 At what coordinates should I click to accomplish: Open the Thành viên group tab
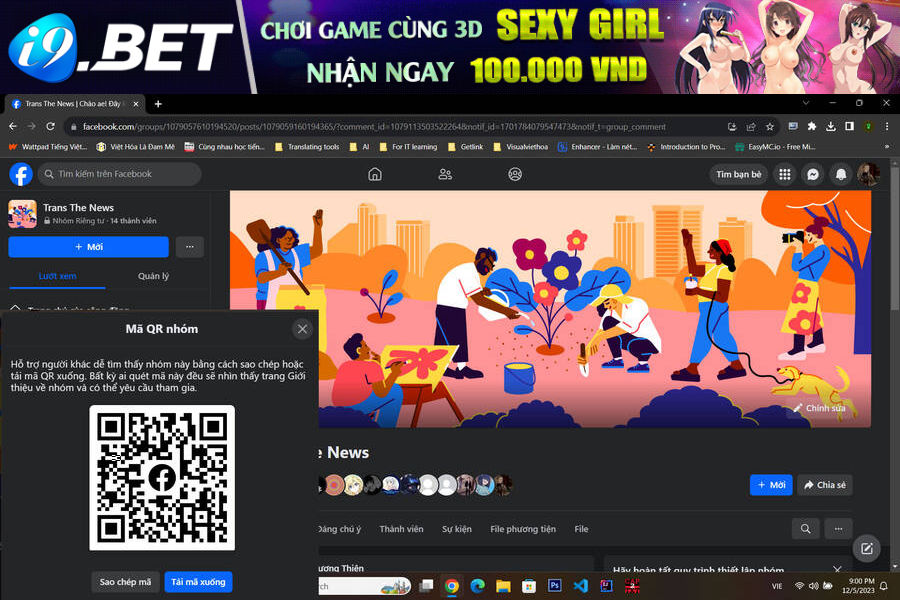point(401,529)
